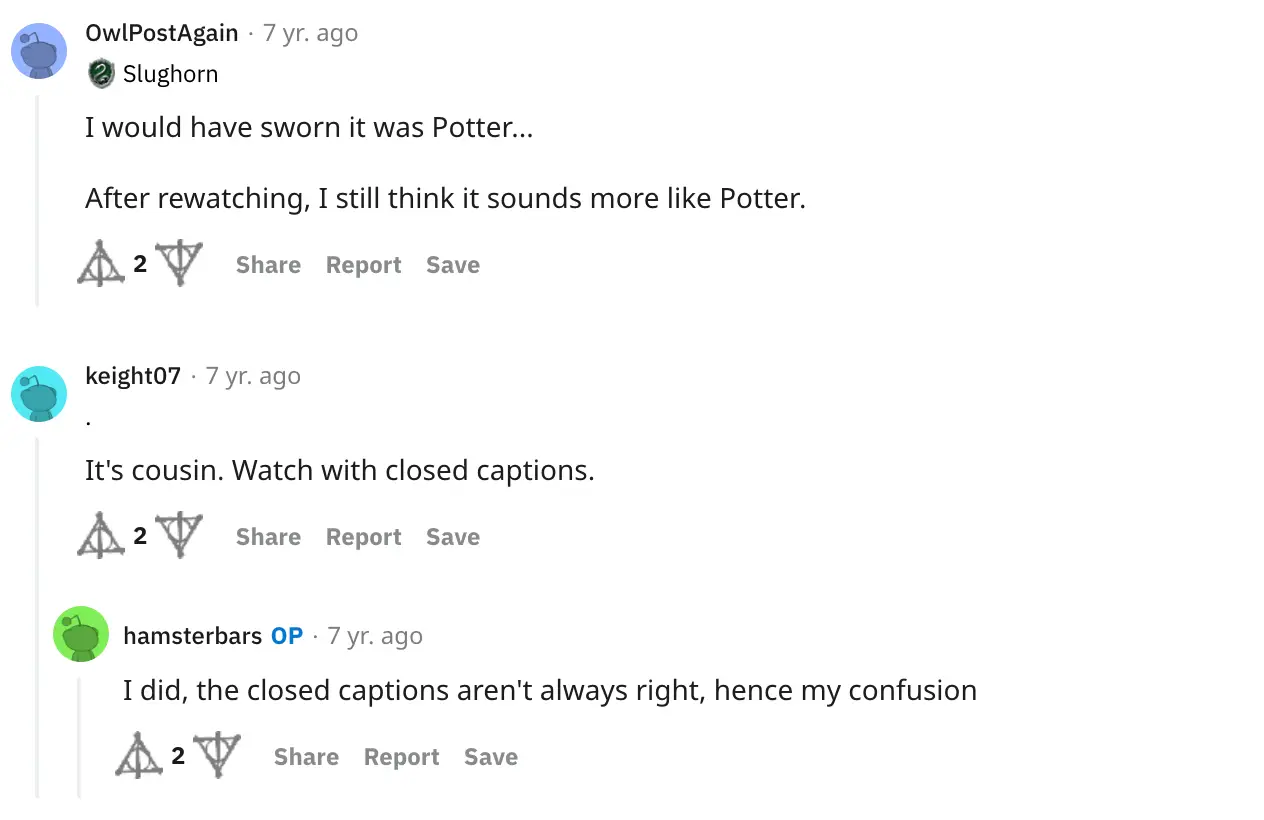1264x820 pixels.
Task: Click OwlPostAgain's blue avatar
Action: pos(39,51)
